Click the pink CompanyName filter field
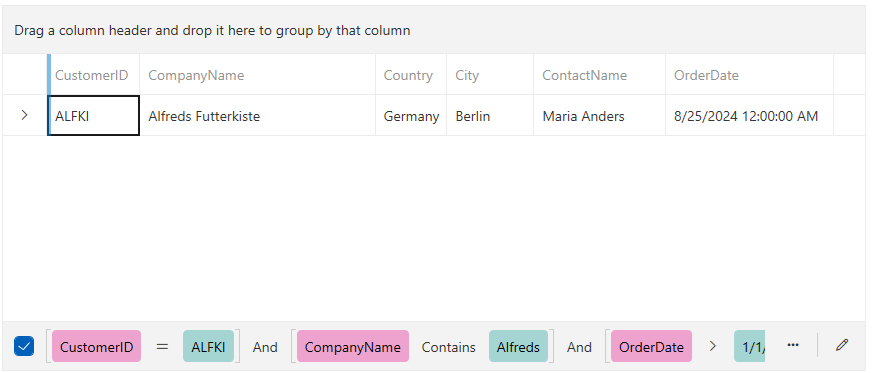 [353, 346]
